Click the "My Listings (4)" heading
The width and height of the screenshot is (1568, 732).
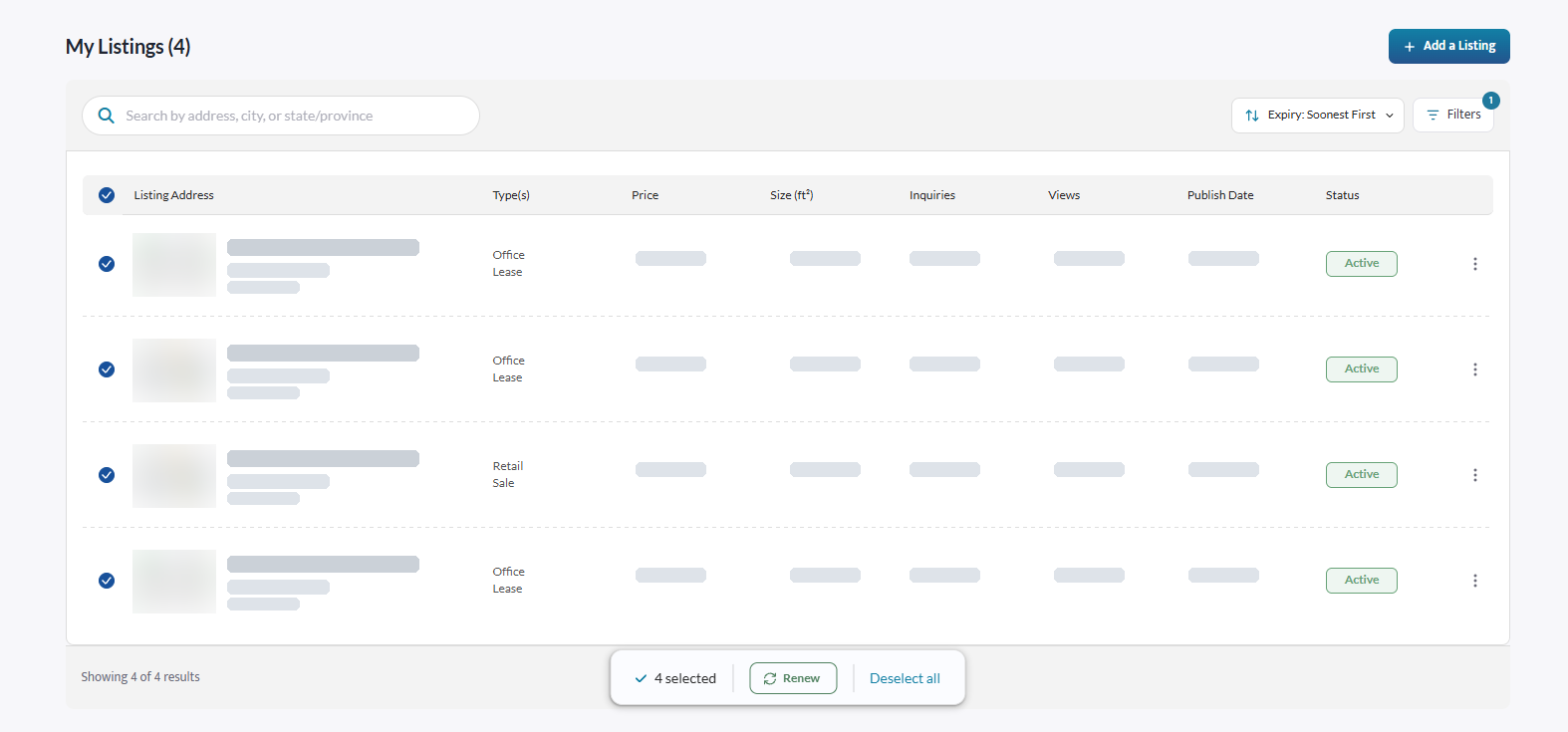(128, 47)
